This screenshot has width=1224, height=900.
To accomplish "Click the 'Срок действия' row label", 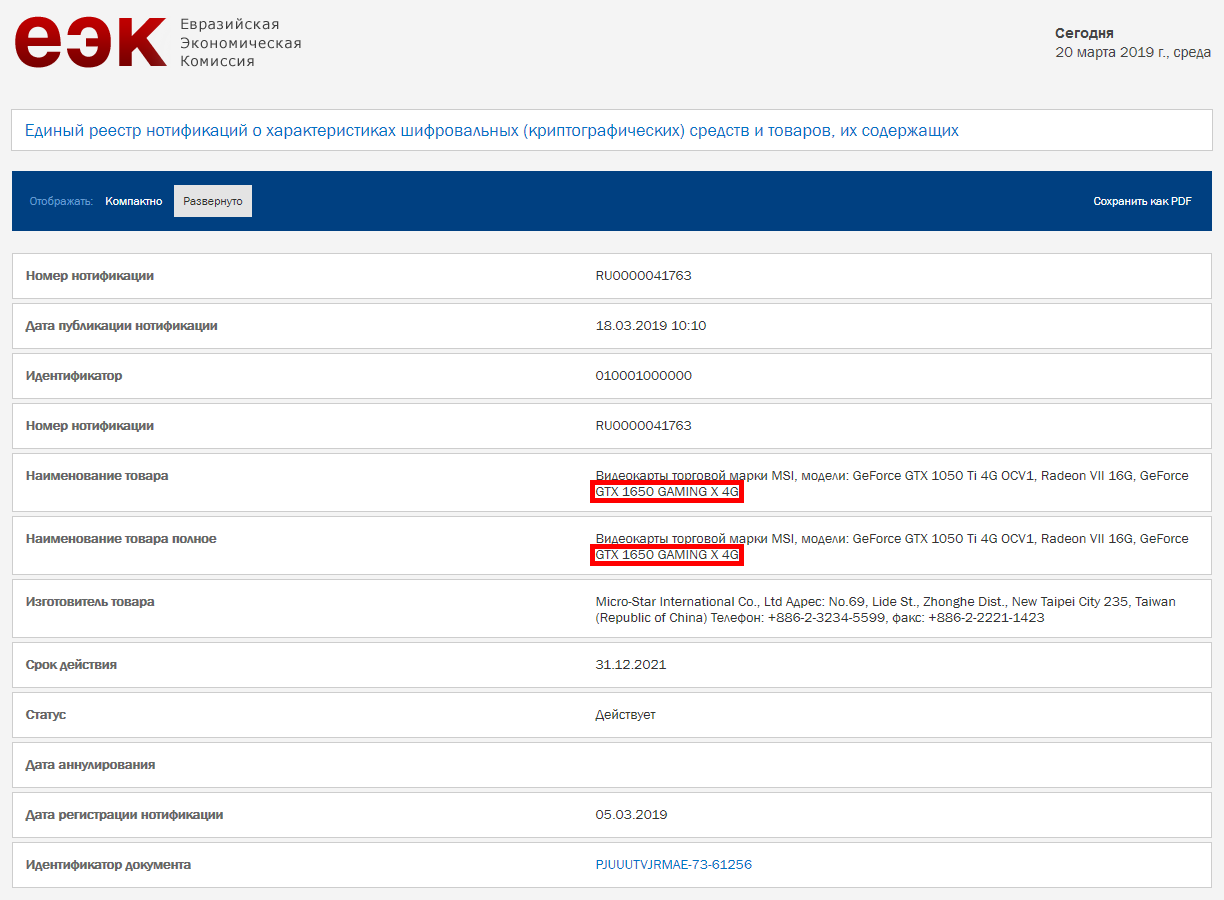I will point(71,665).
